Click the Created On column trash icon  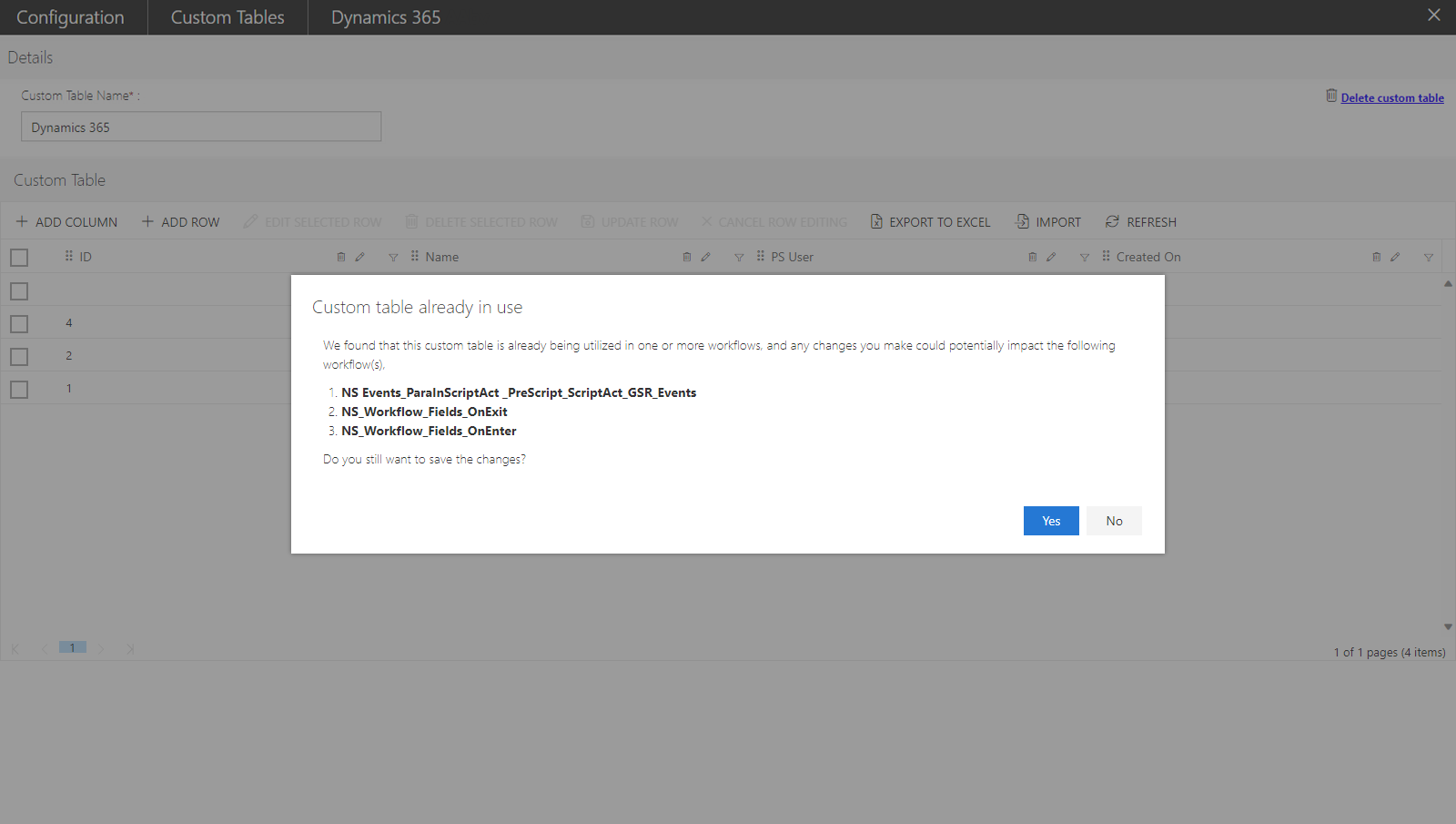[x=1377, y=257]
